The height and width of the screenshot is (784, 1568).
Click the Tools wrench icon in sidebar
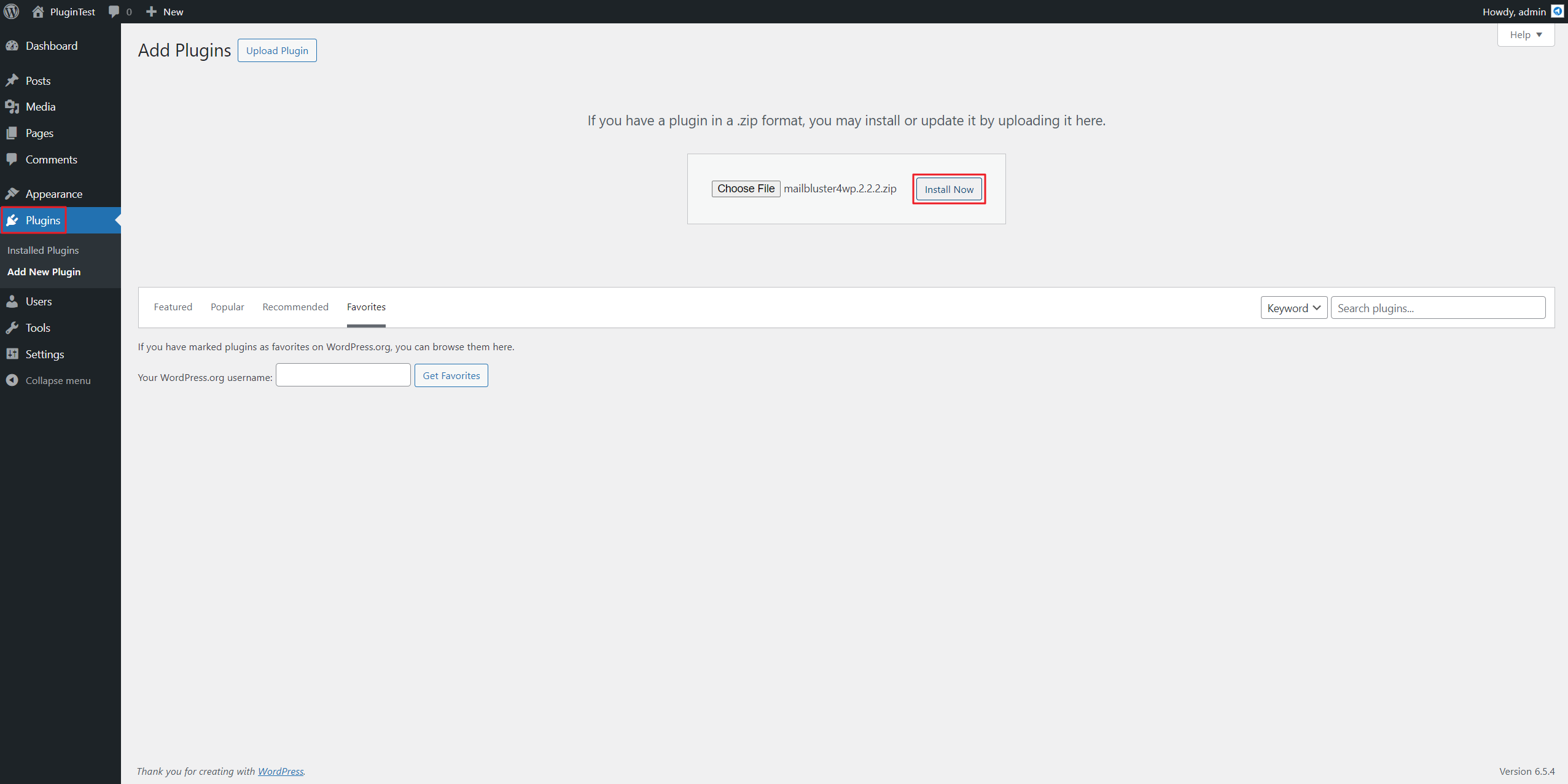pos(12,328)
